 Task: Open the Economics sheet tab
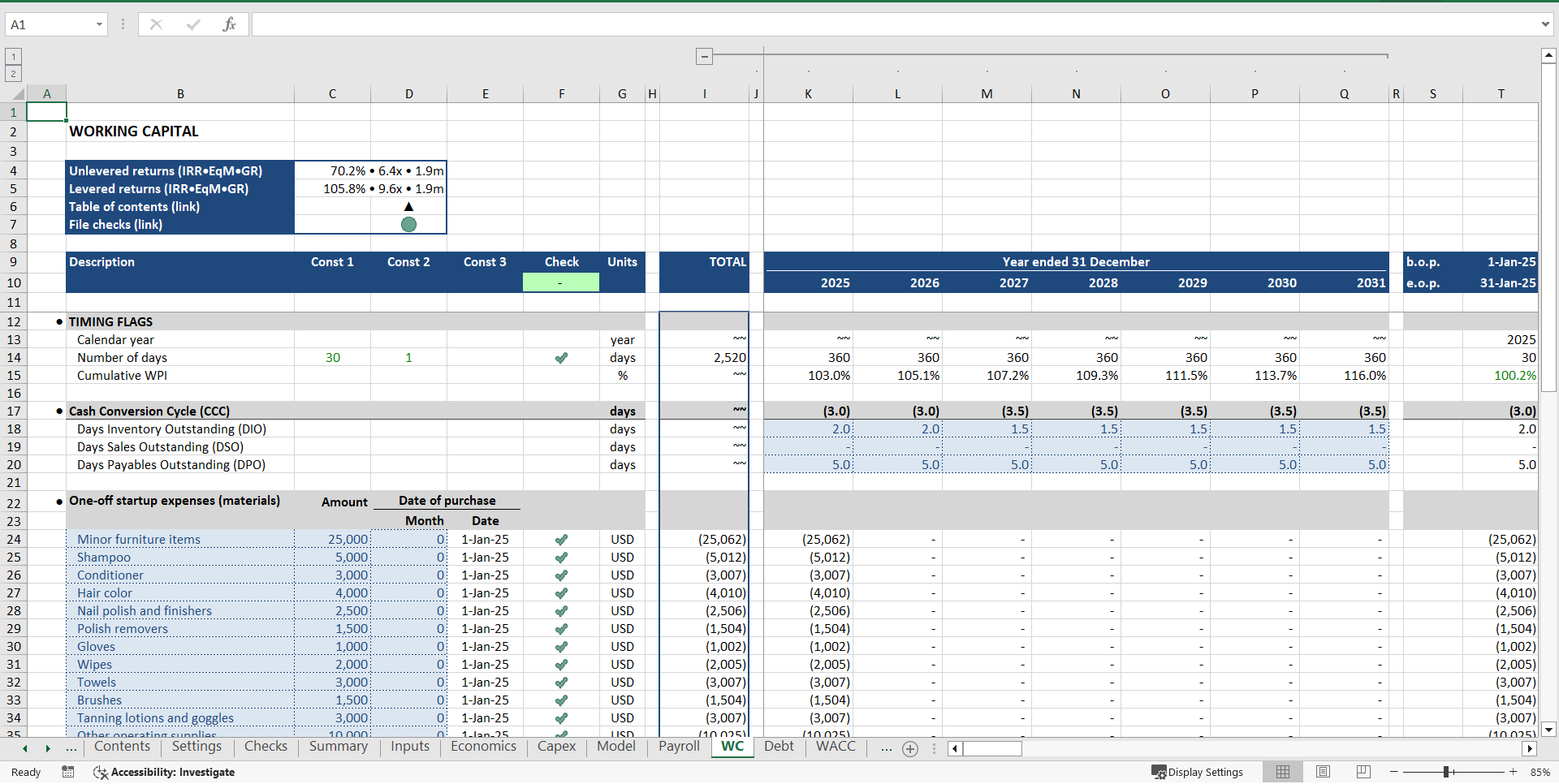coord(483,747)
